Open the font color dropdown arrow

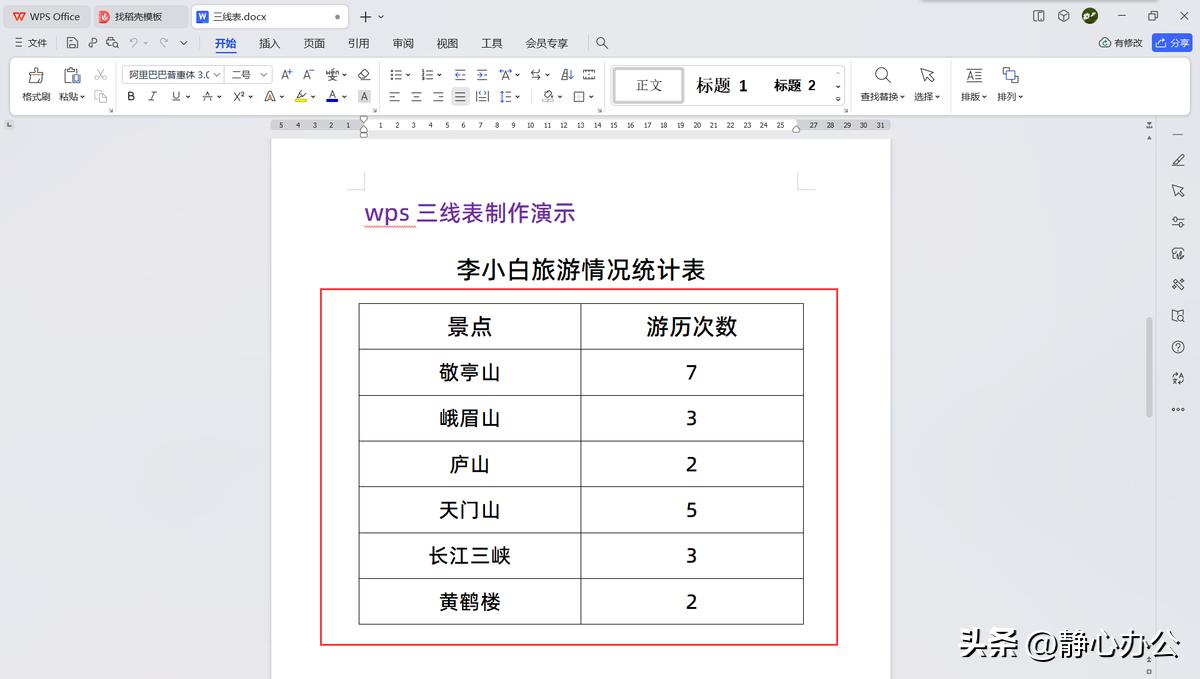click(344, 96)
